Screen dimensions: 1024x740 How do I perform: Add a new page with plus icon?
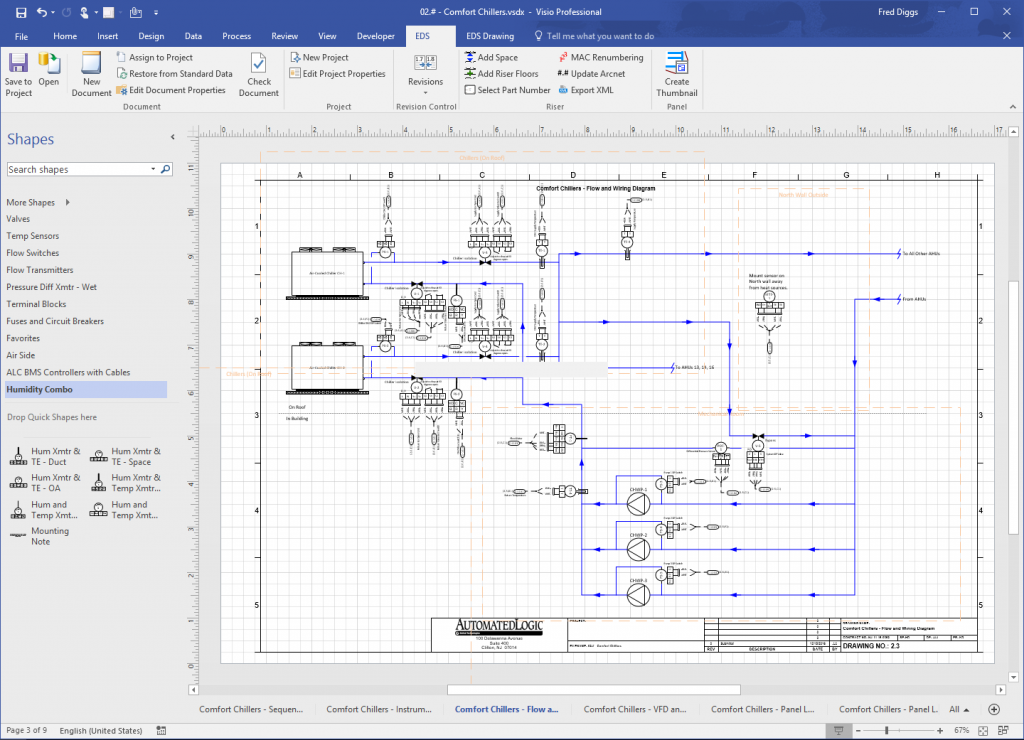pyautogui.click(x=994, y=709)
